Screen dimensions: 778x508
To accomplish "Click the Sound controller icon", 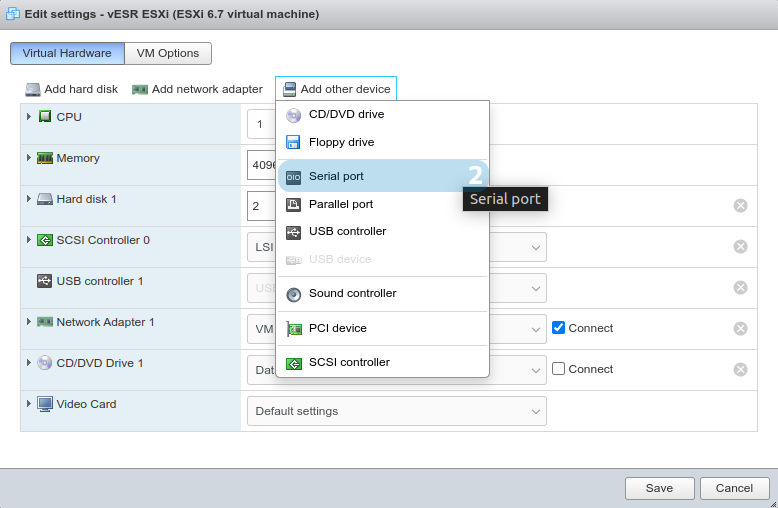I will (293, 294).
